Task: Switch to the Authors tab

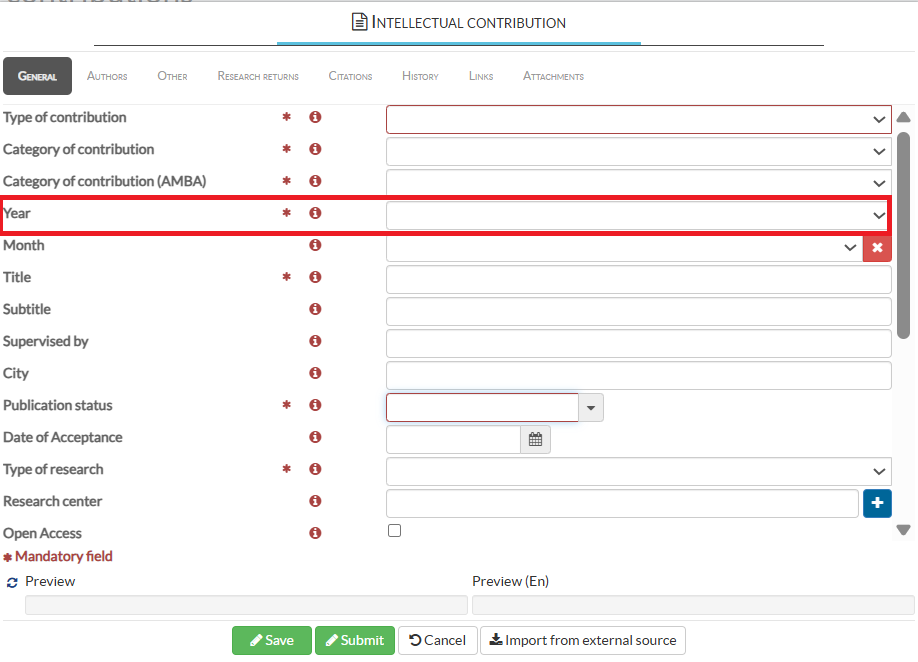Action: coord(107,76)
